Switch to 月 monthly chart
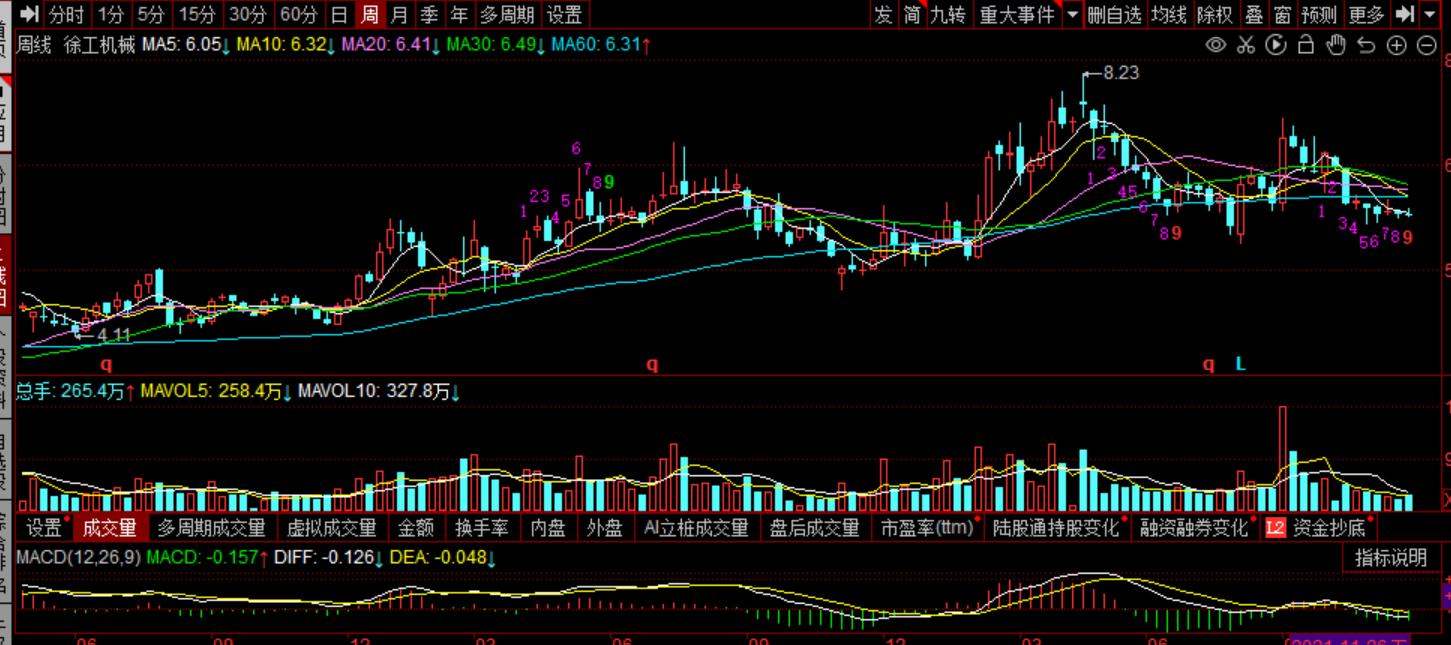The height and width of the screenshot is (645, 1451). point(400,14)
